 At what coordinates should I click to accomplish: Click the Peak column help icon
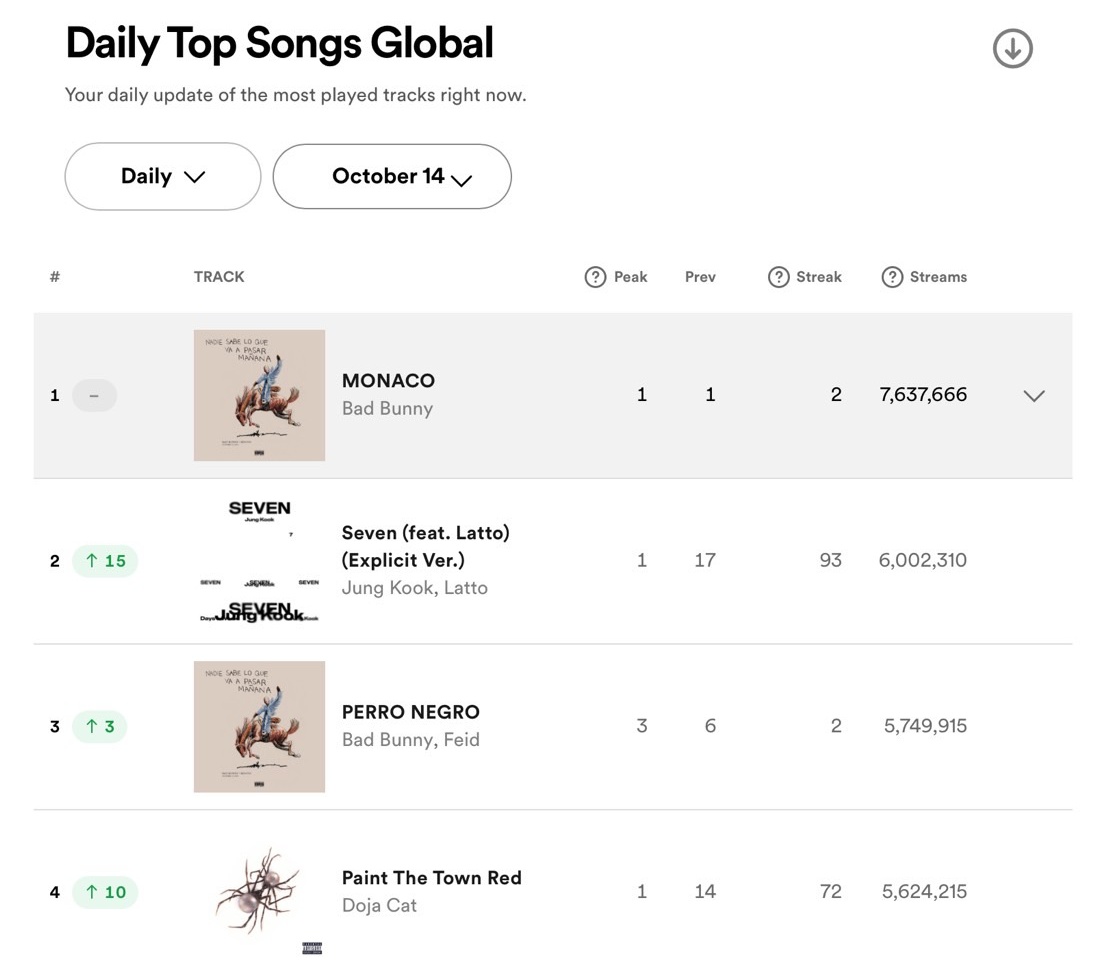(x=595, y=277)
